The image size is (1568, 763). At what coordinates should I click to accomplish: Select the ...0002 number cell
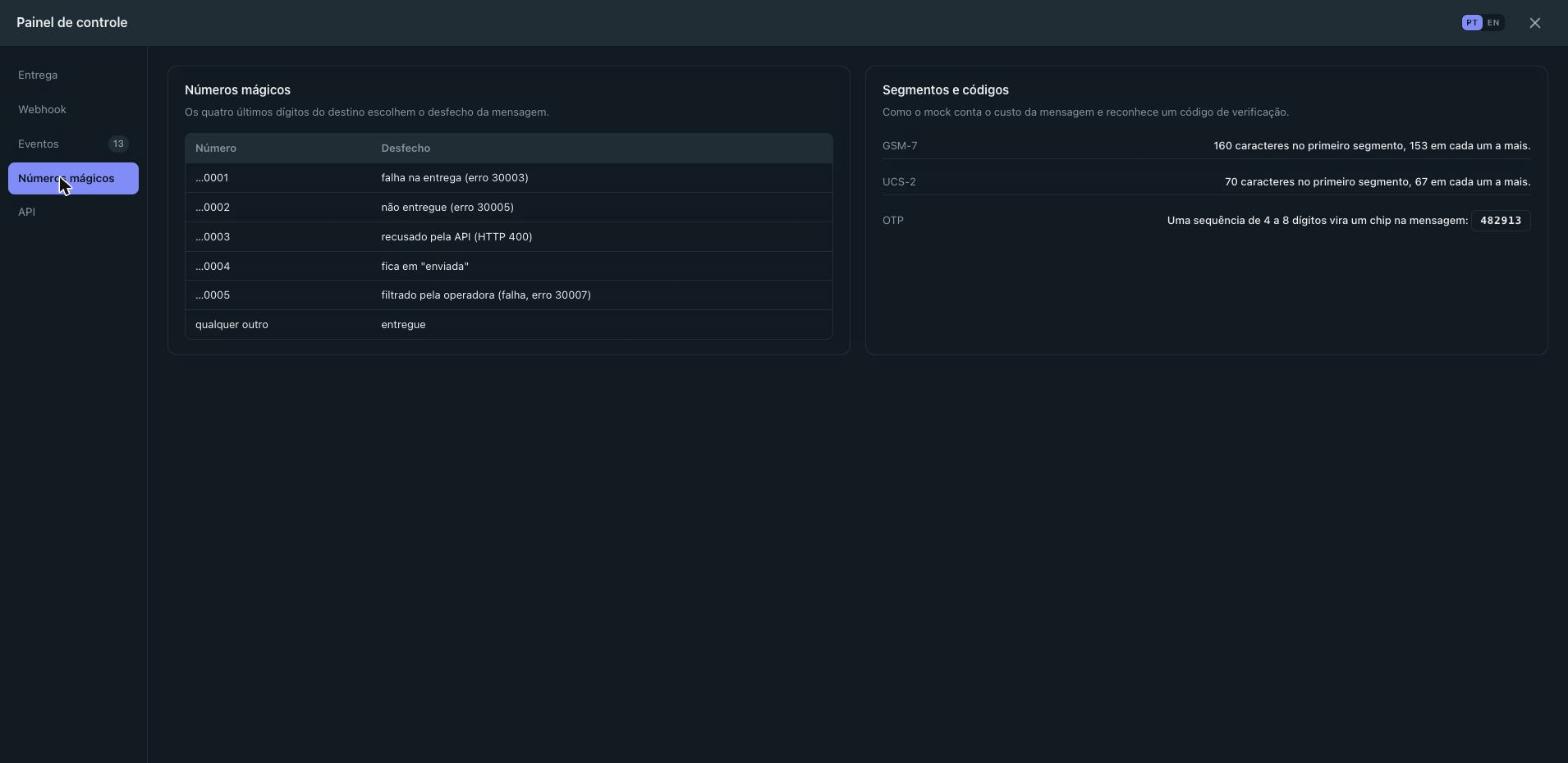[213, 207]
